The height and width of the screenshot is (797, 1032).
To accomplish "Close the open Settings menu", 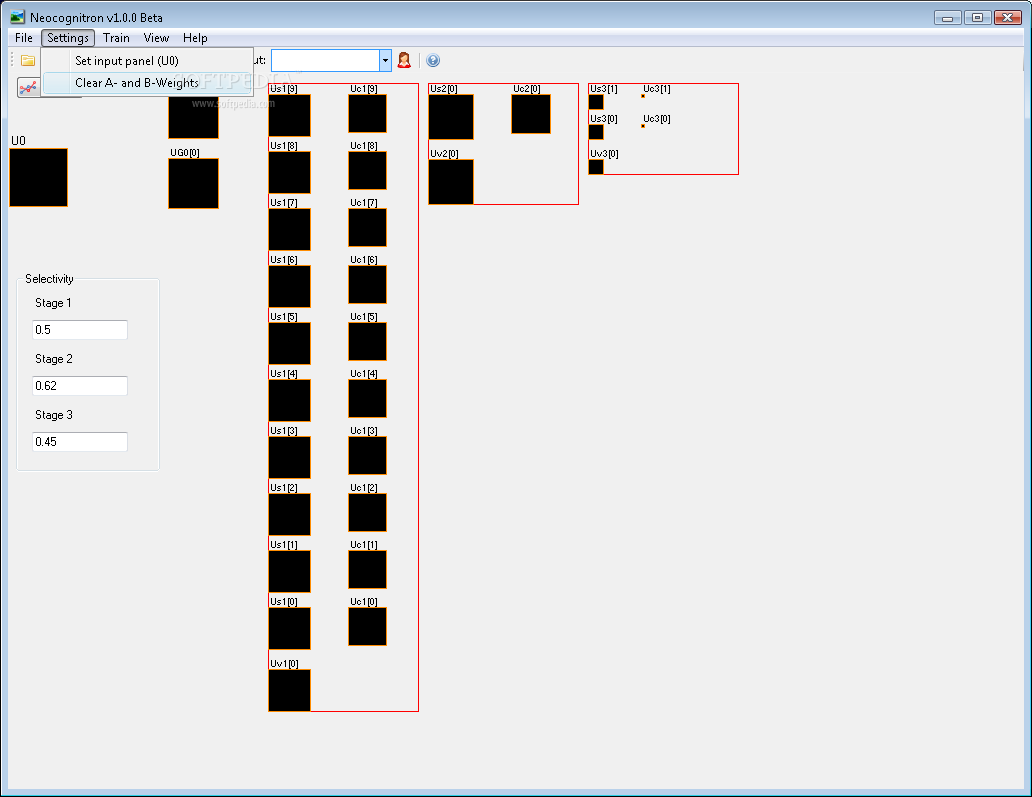I will [x=68, y=38].
